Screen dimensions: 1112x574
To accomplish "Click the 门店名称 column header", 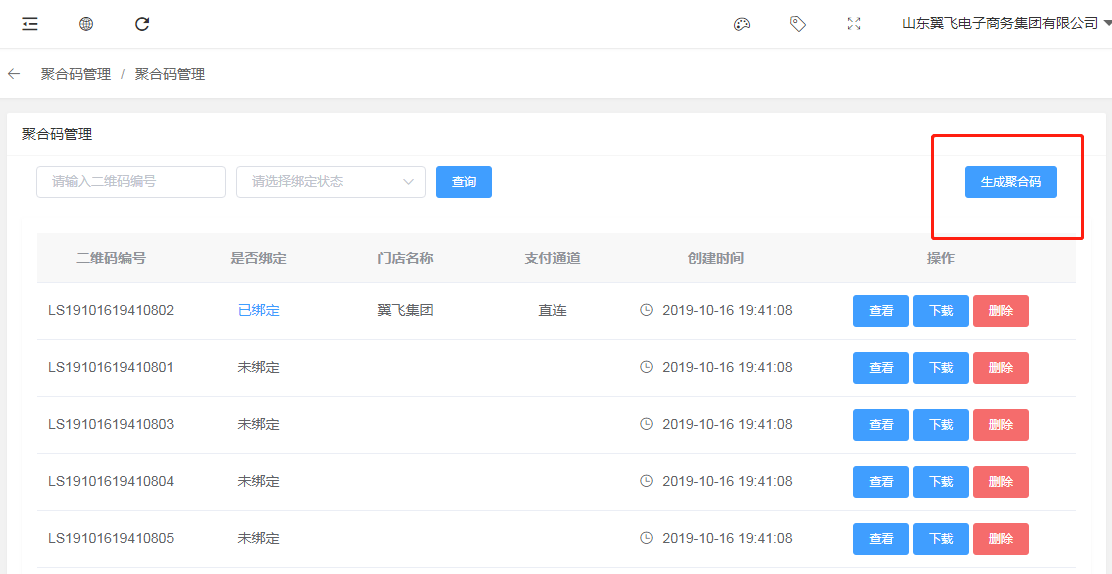I will coord(405,258).
